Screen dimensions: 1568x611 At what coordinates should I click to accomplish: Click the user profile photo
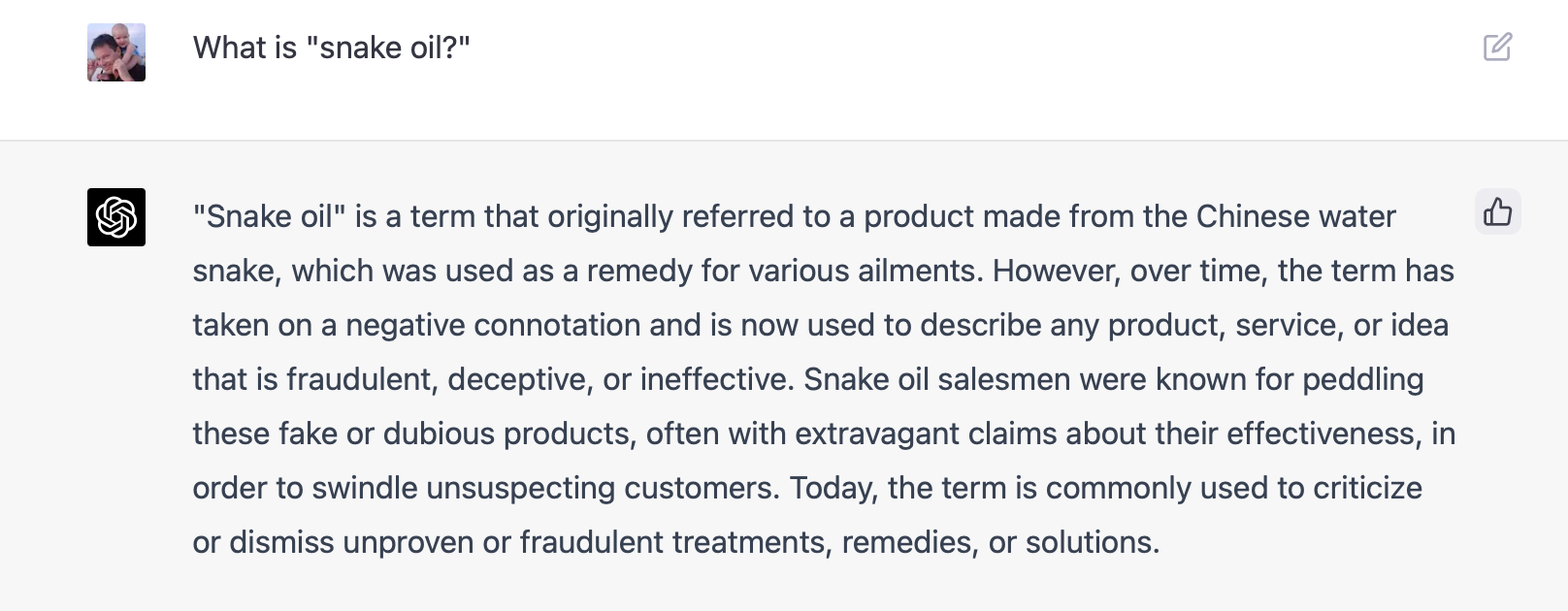pos(116,52)
